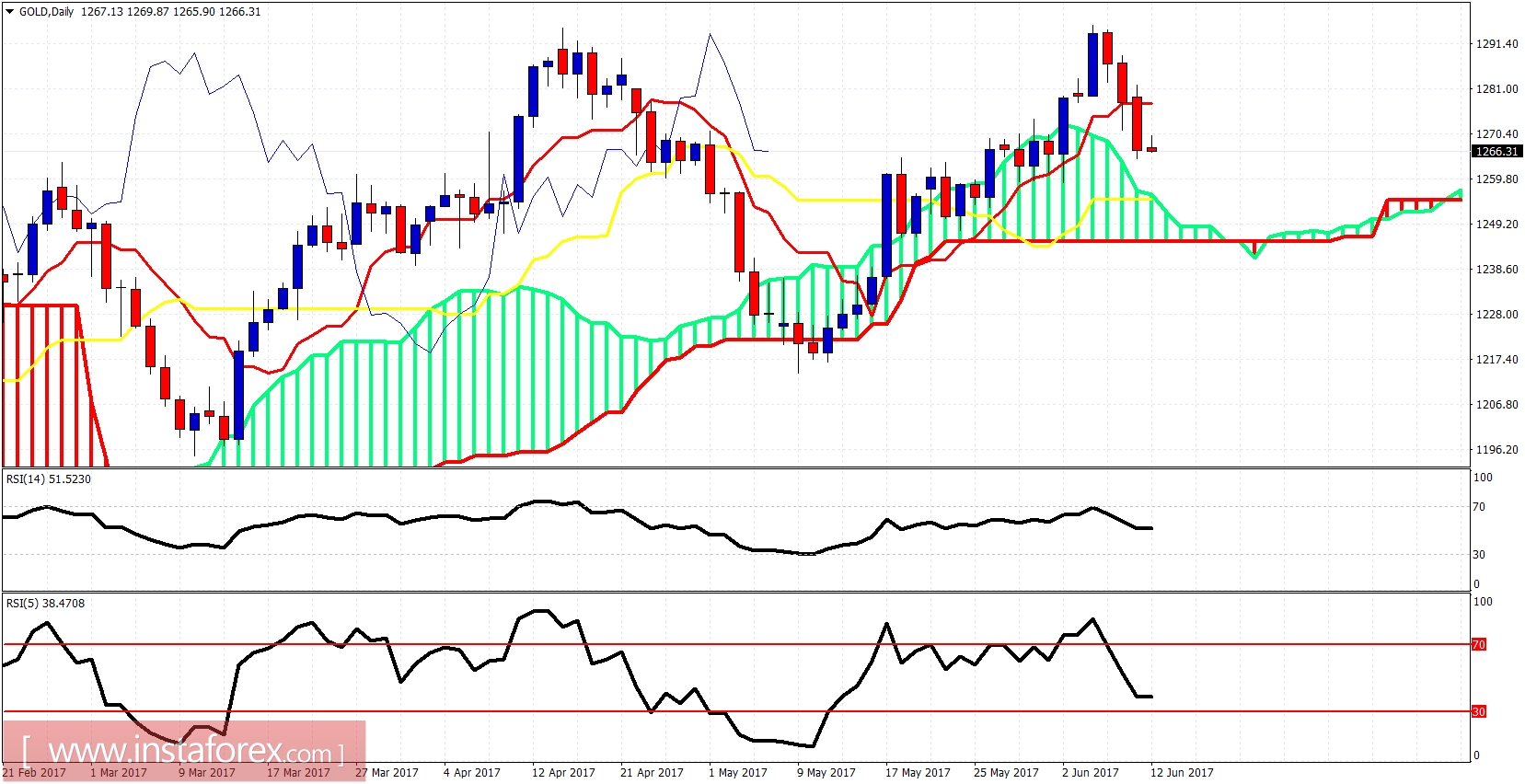1525x784 pixels.
Task: Click the 1196.20 price axis label
Action: point(1497,450)
